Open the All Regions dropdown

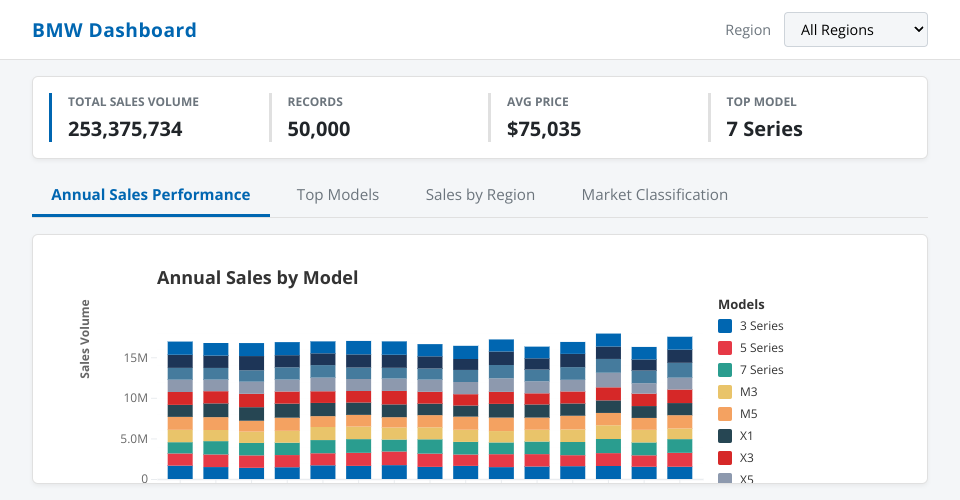(855, 30)
